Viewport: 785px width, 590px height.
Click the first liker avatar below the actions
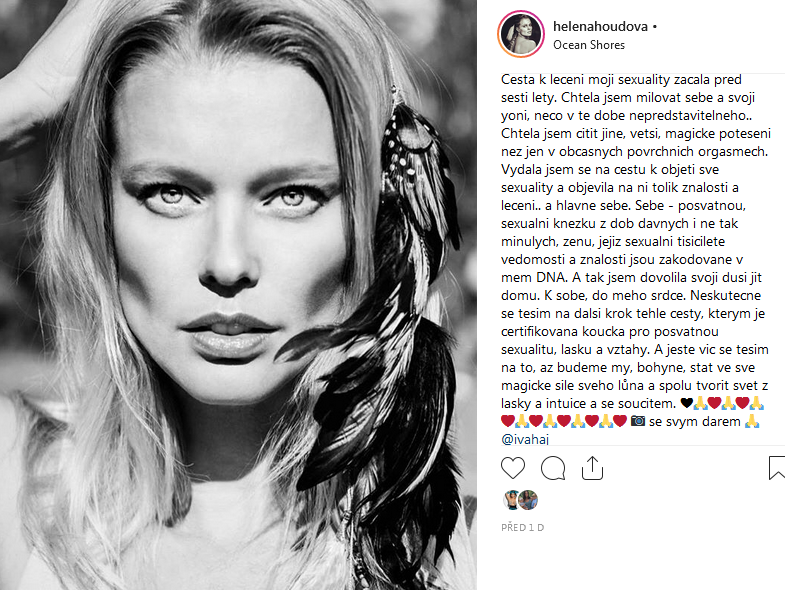pos(510,500)
